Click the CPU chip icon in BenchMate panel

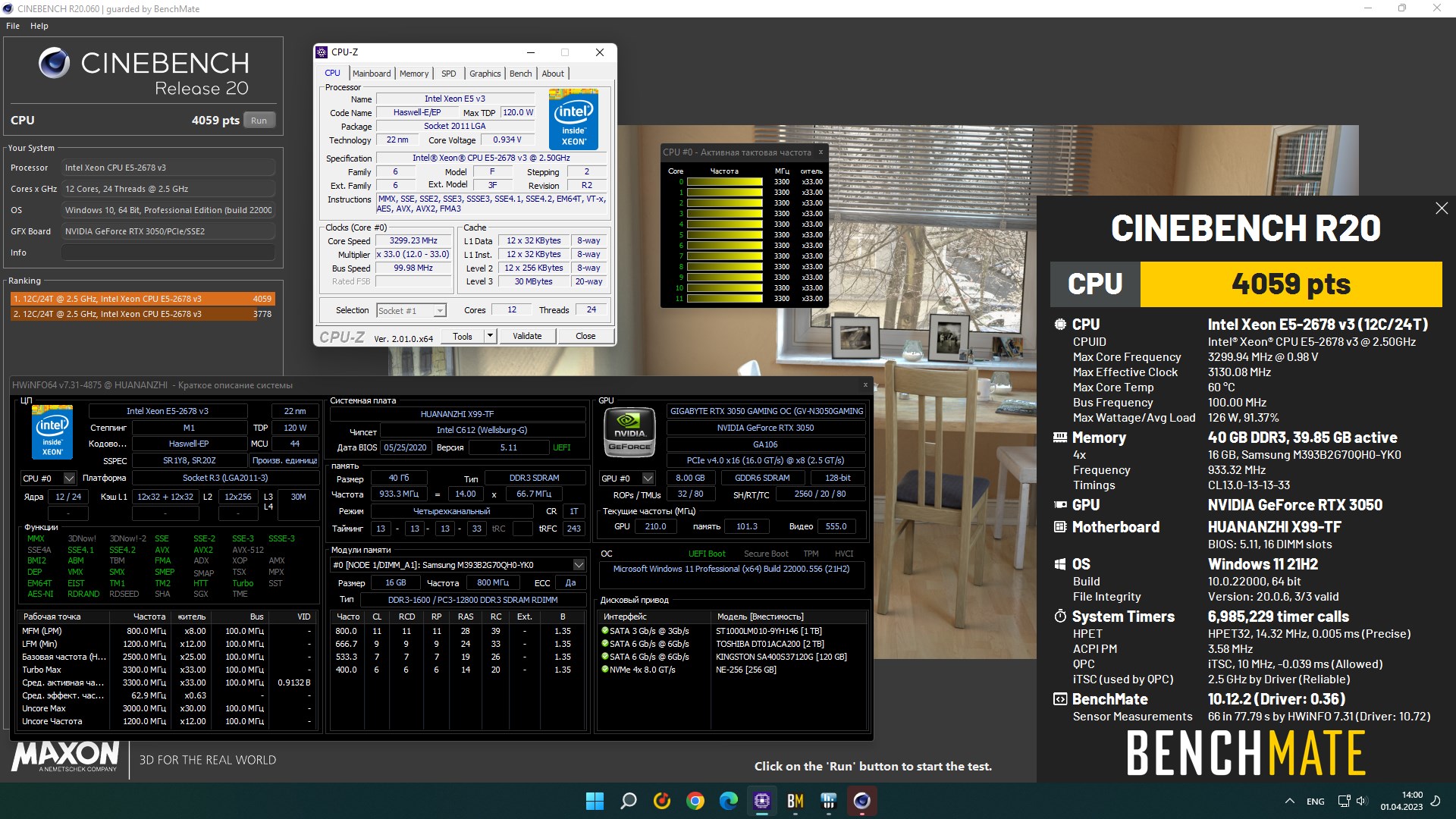pos(1060,324)
